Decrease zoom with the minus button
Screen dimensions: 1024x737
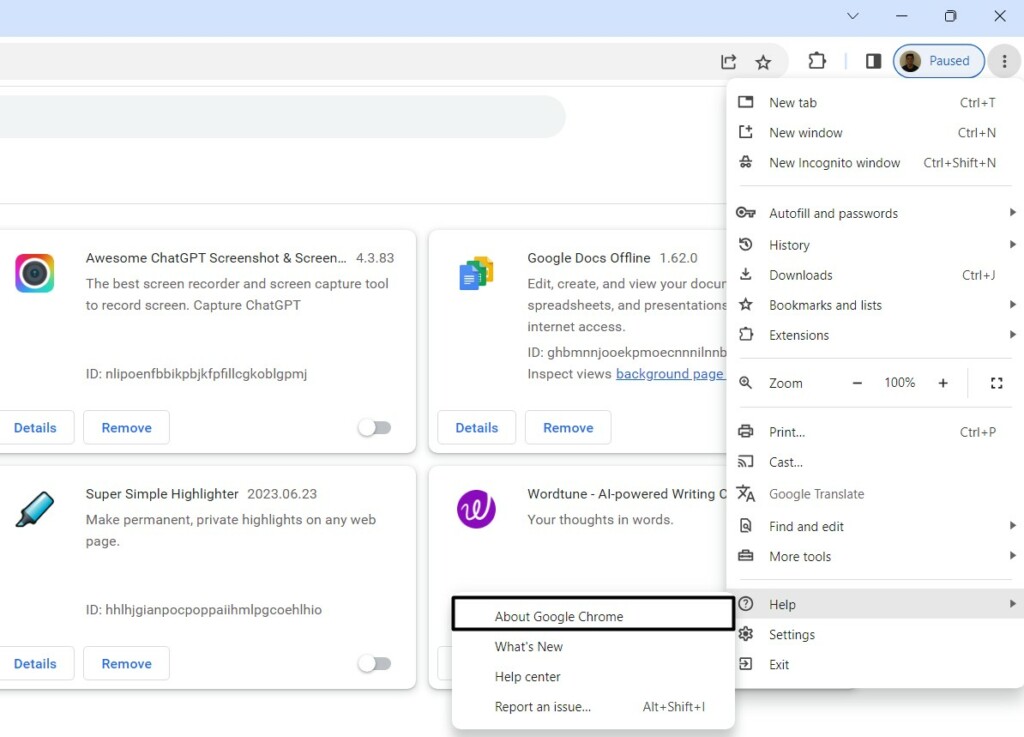tap(857, 383)
